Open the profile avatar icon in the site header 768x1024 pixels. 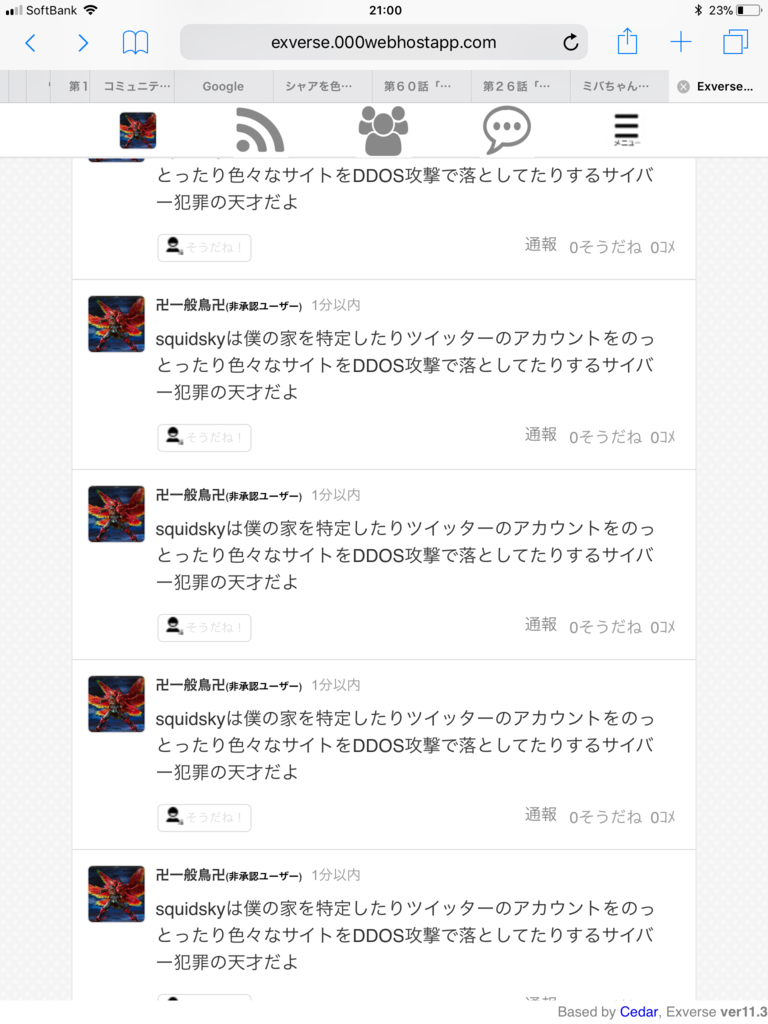click(x=138, y=130)
